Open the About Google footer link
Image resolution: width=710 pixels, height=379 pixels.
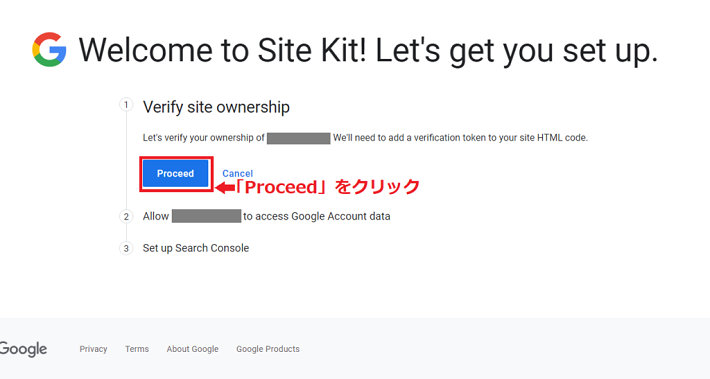coord(192,349)
